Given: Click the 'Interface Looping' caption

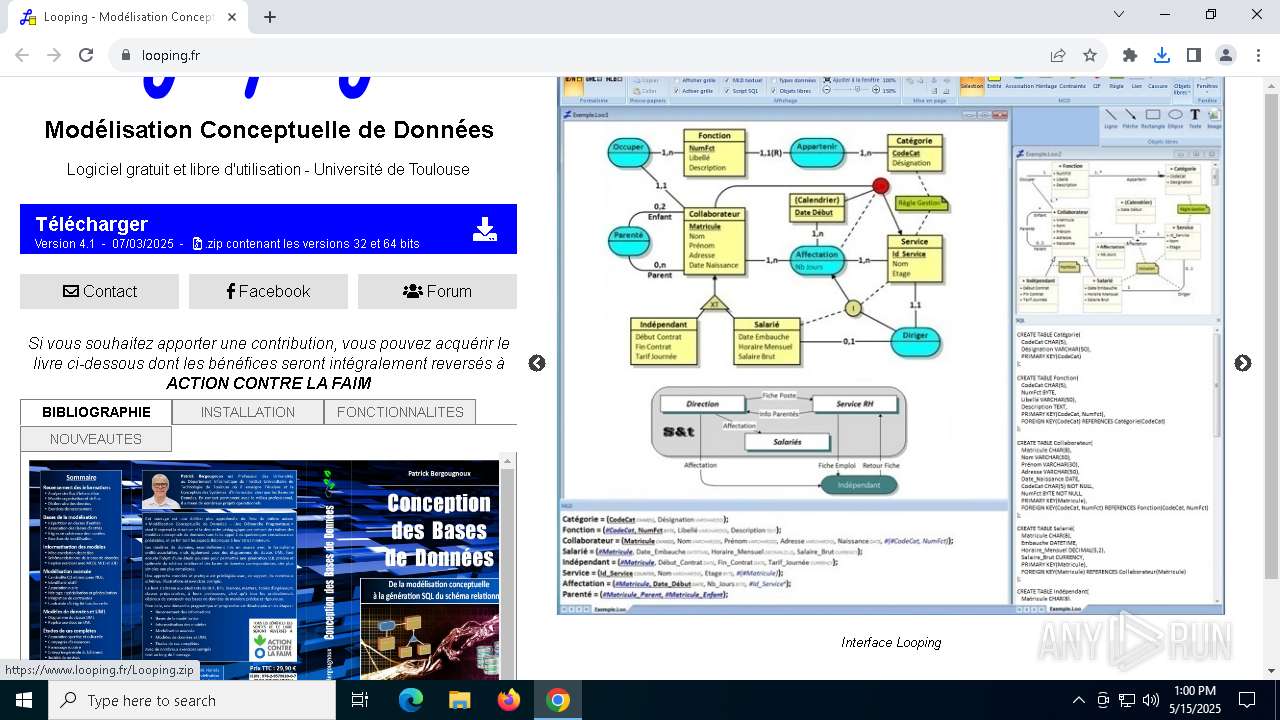Looking at the screenshot, I should pyautogui.click(x=891, y=643).
